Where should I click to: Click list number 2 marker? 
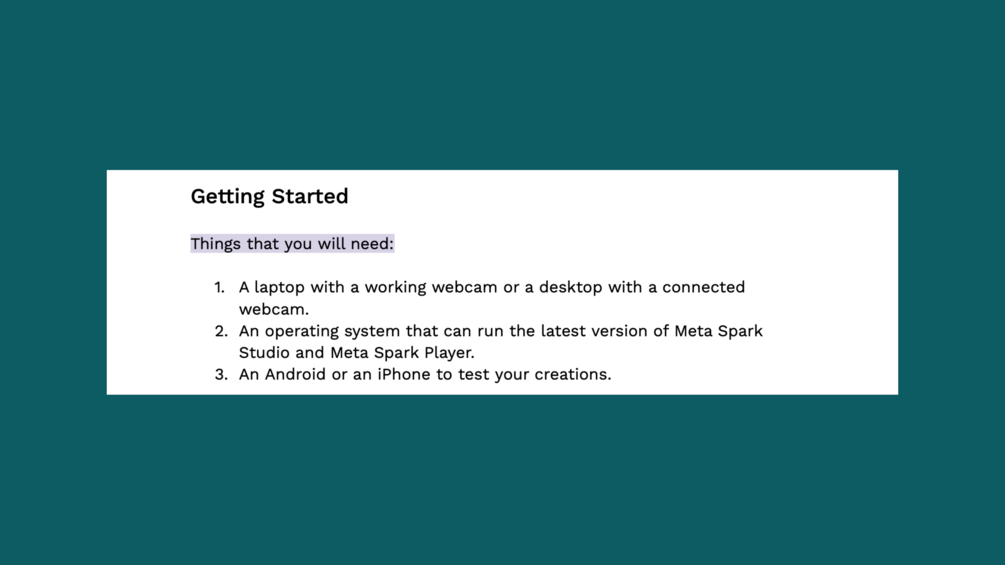pyautogui.click(x=221, y=331)
